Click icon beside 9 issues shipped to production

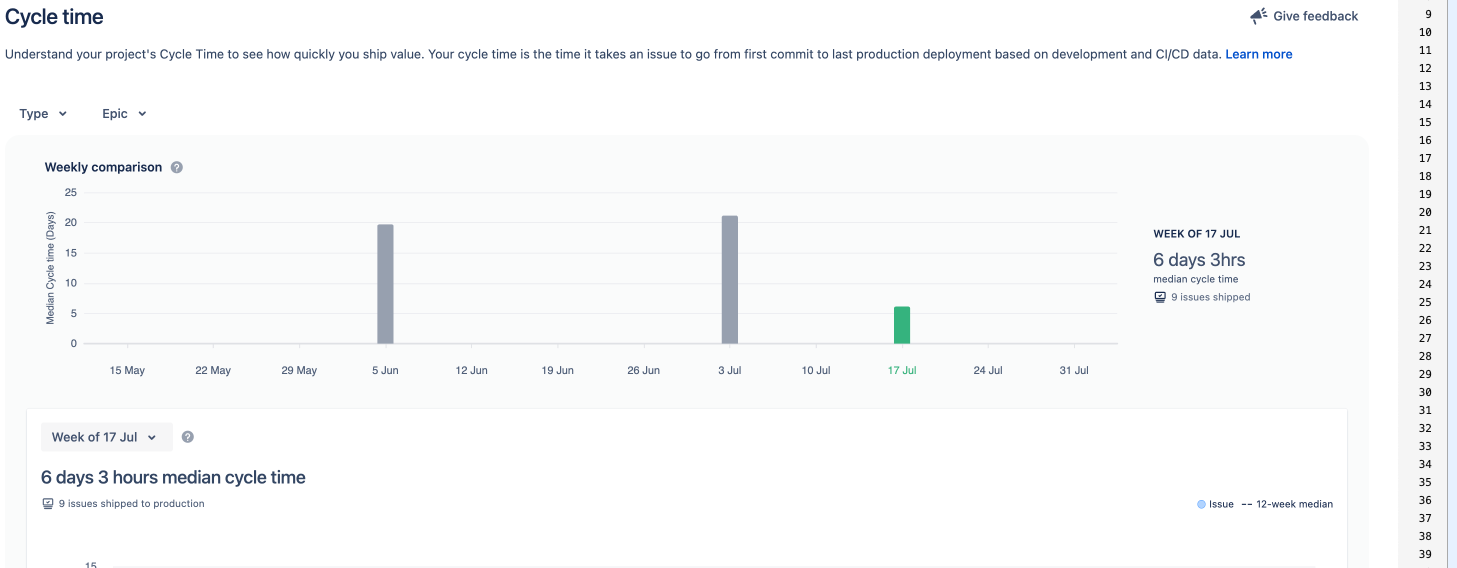[x=48, y=504]
